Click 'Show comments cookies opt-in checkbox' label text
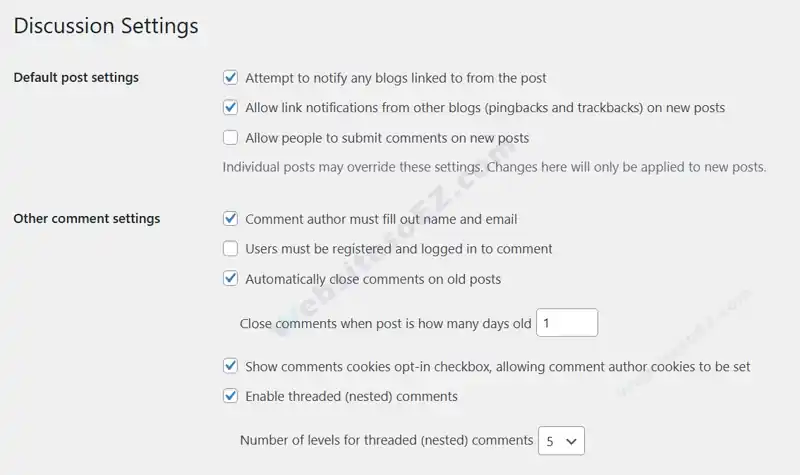The height and width of the screenshot is (475, 800). 497,367
